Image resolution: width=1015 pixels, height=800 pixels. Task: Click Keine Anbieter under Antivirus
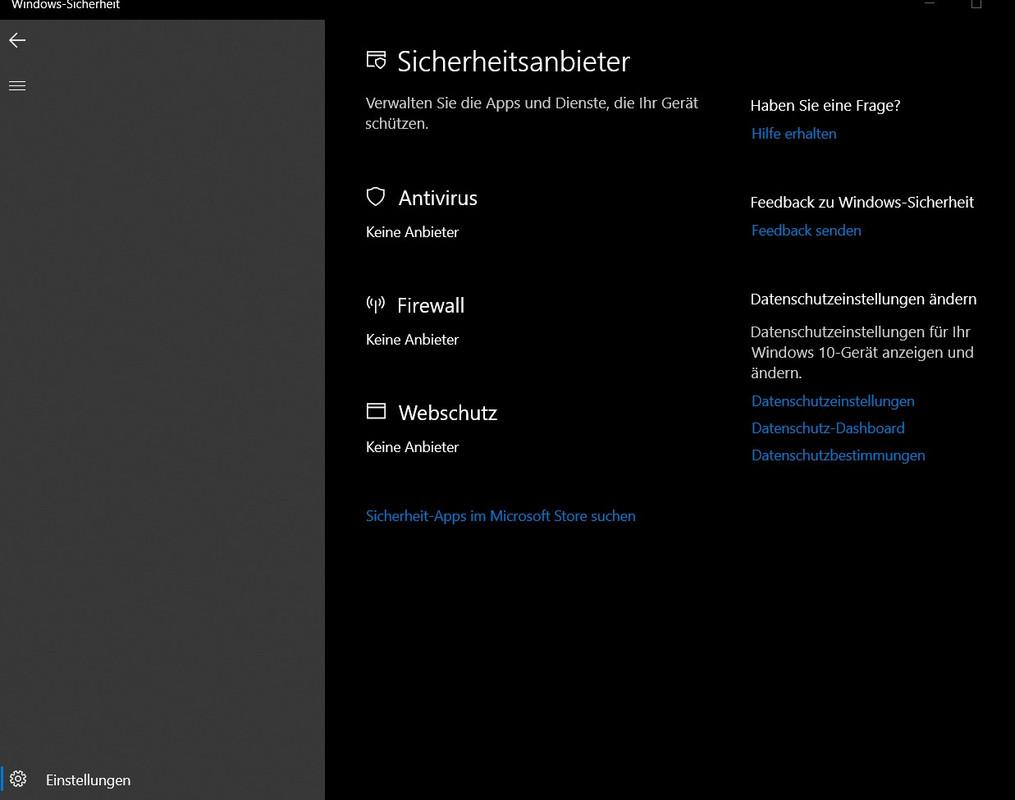pos(412,232)
